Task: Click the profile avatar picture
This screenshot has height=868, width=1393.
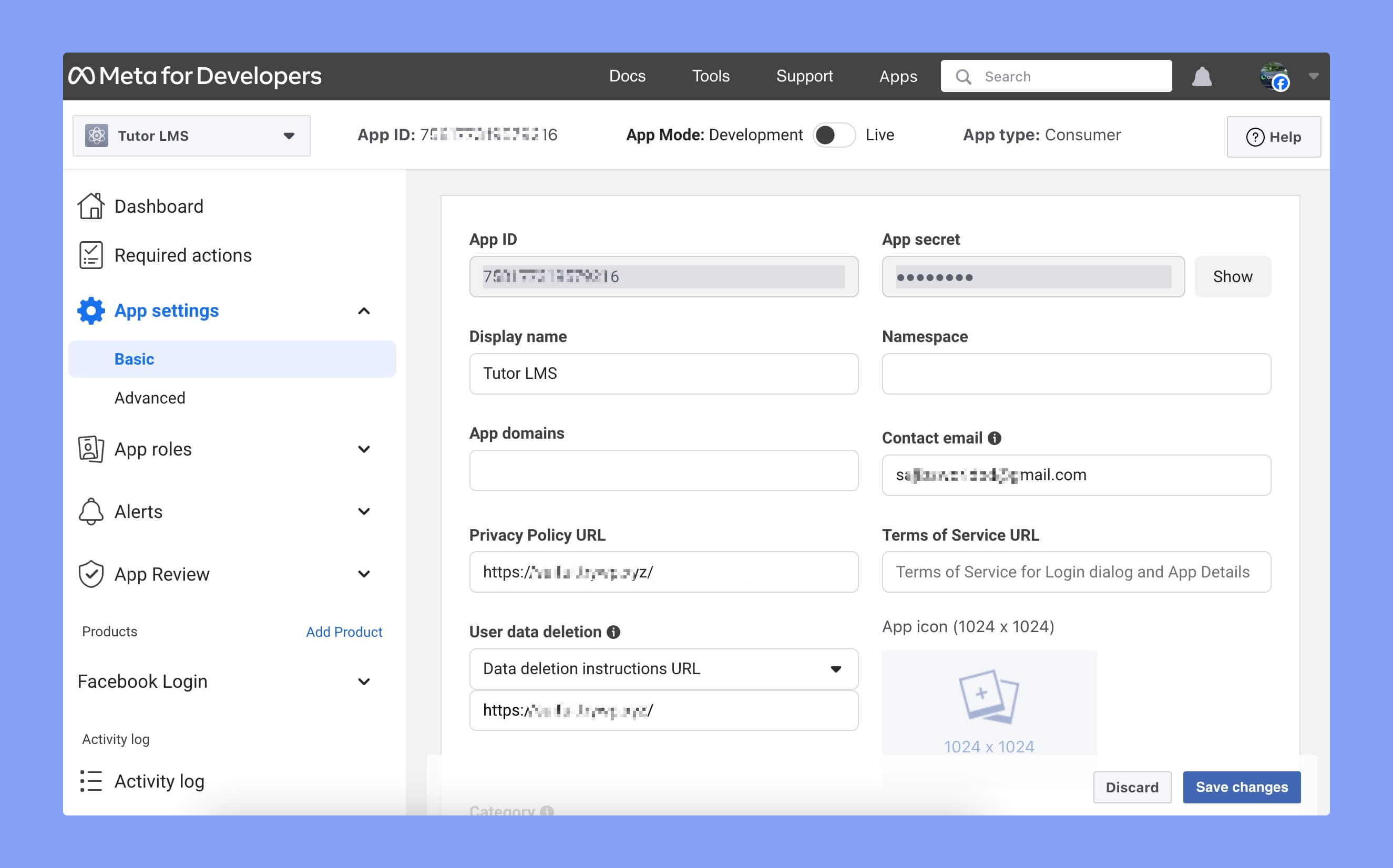Action: [1274, 76]
